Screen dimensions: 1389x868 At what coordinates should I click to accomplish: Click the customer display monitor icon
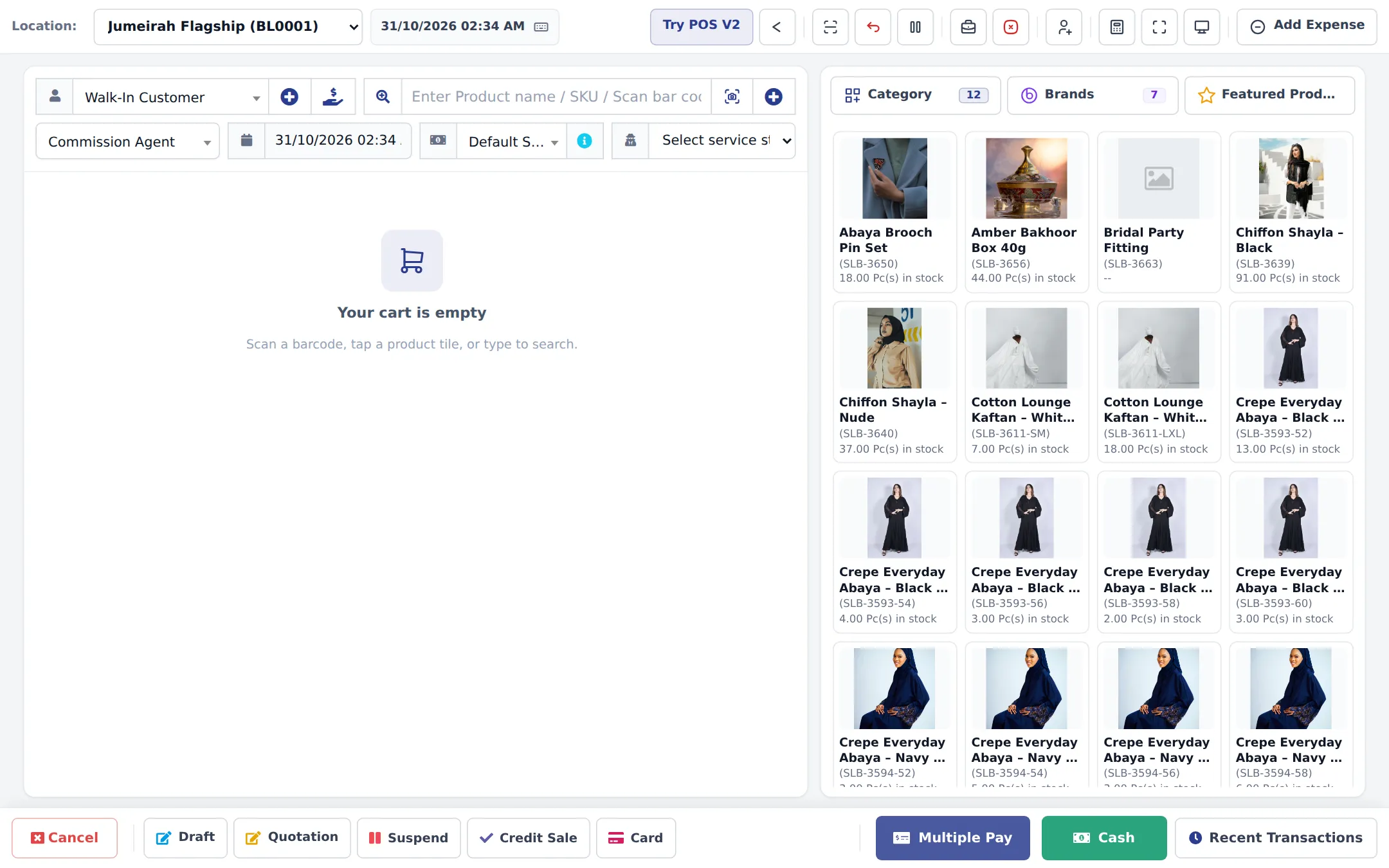pyautogui.click(x=1202, y=27)
